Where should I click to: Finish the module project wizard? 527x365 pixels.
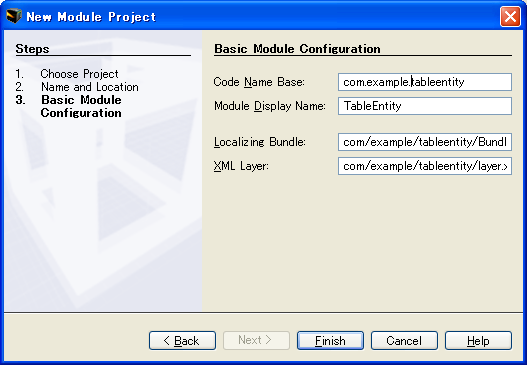click(x=330, y=340)
